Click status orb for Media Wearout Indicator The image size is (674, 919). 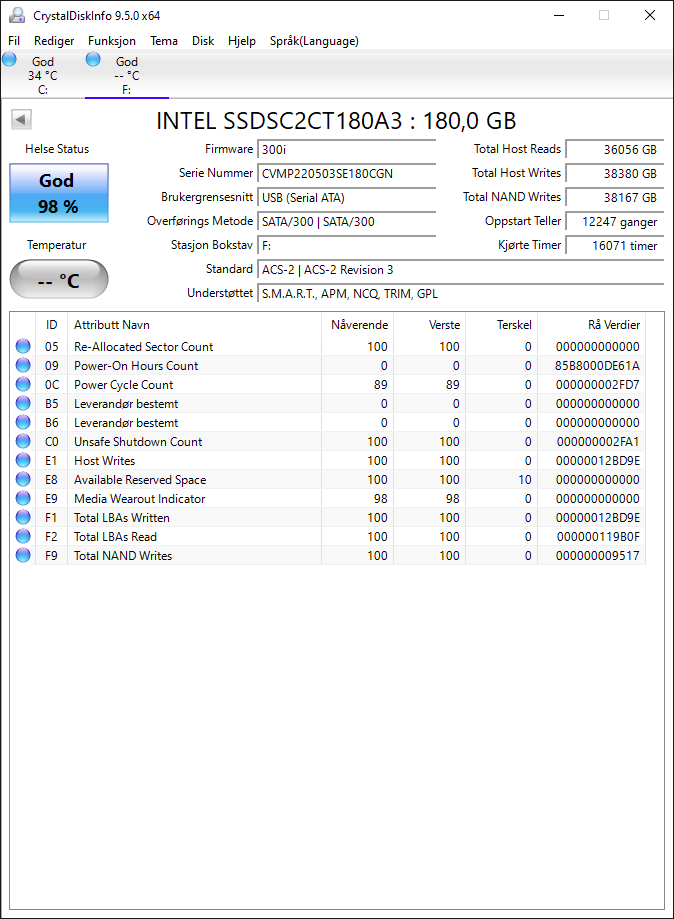[x=23, y=499]
